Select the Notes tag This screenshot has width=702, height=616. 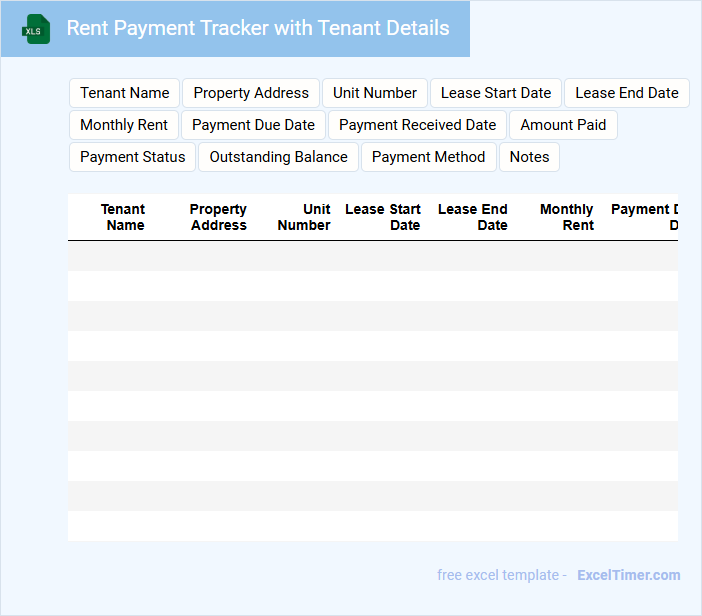(529, 157)
